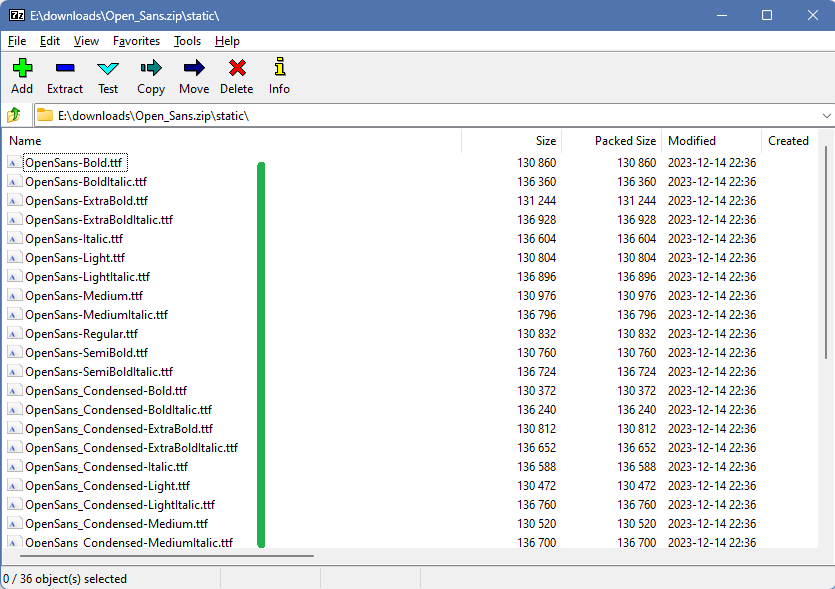Screen dimensions: 835x589
Task: Select OpenSans-SemiBoldItalic.ttf file name
Action: click(x=99, y=372)
